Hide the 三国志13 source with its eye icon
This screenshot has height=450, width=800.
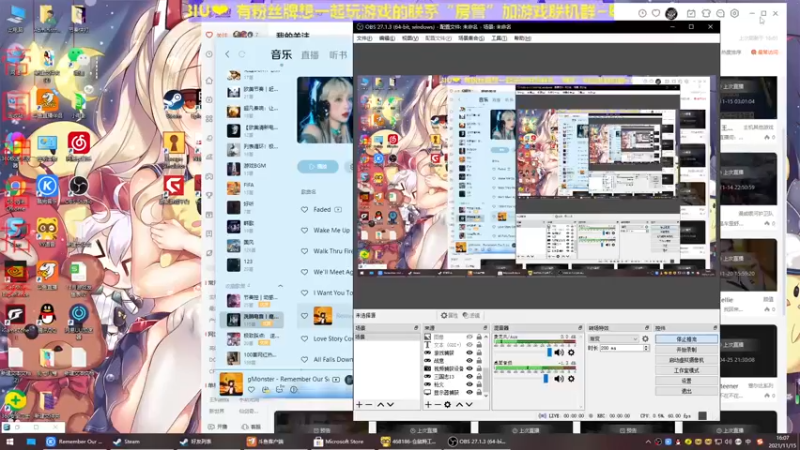(469, 377)
